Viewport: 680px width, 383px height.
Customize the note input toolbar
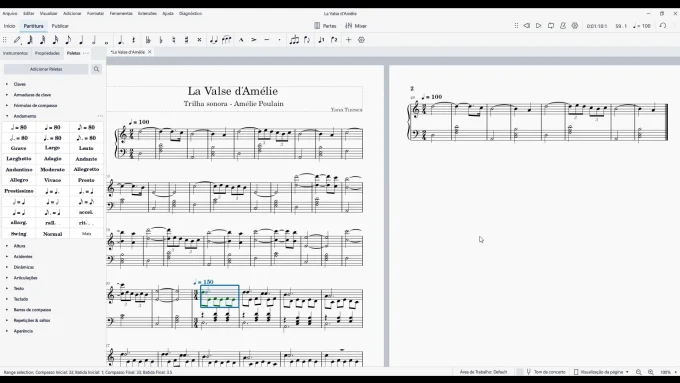[x=361, y=40]
